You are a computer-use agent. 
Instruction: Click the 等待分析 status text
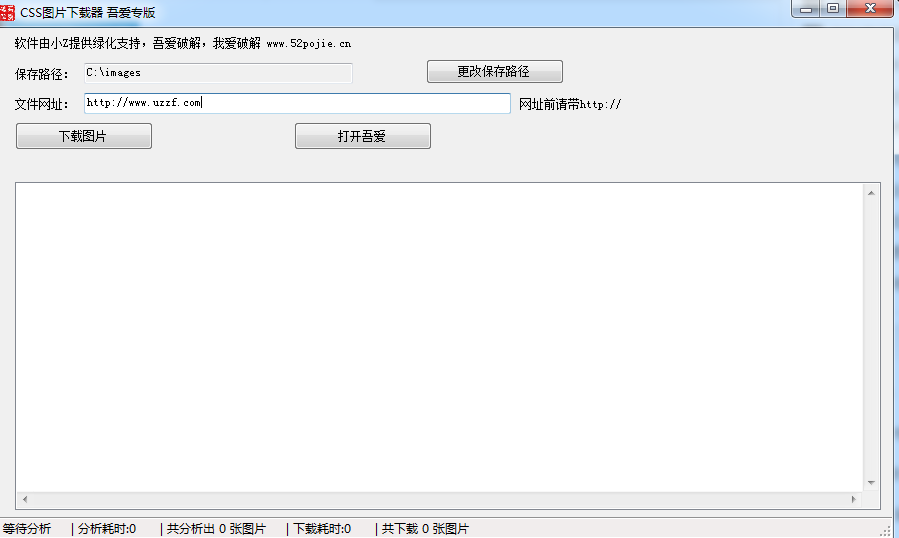[27, 529]
